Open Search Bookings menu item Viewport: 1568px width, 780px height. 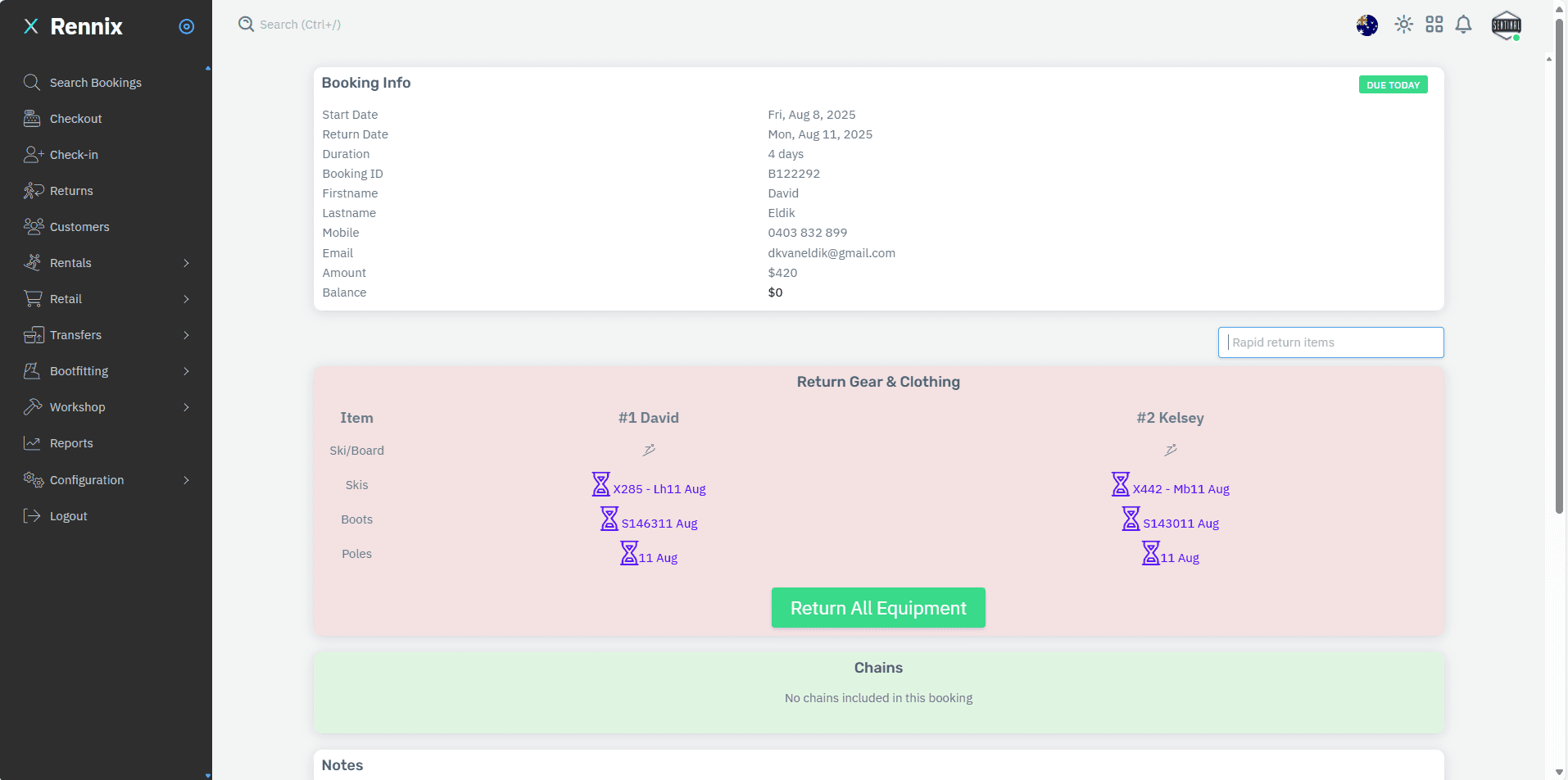point(96,83)
